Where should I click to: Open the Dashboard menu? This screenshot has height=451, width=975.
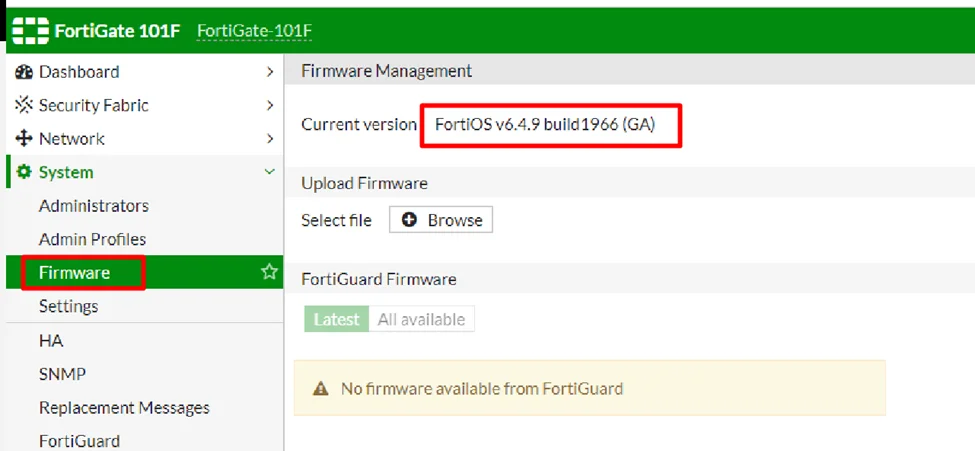[144, 72]
